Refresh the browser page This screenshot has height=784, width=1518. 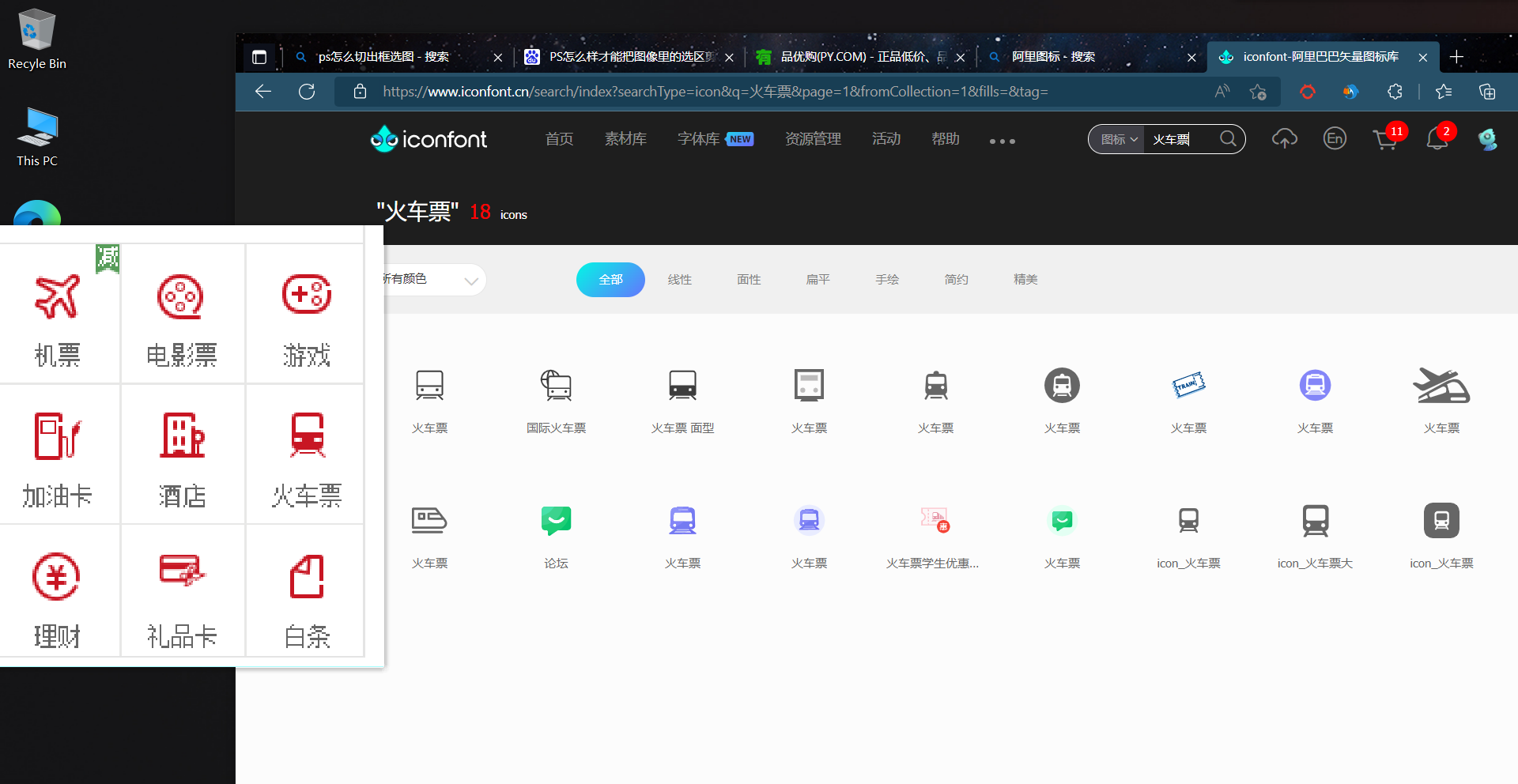(307, 92)
